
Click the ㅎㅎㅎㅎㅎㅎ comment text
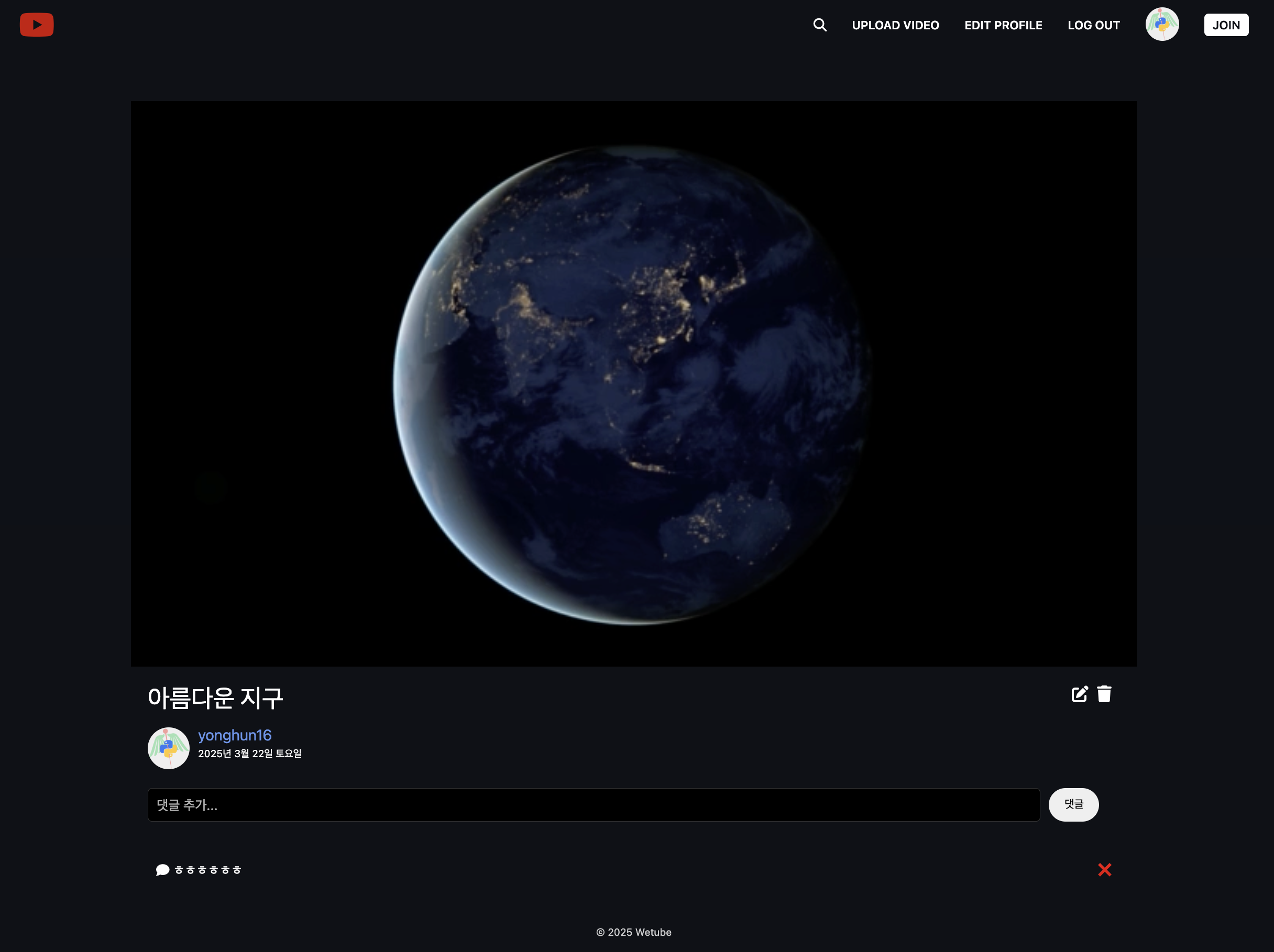208,870
